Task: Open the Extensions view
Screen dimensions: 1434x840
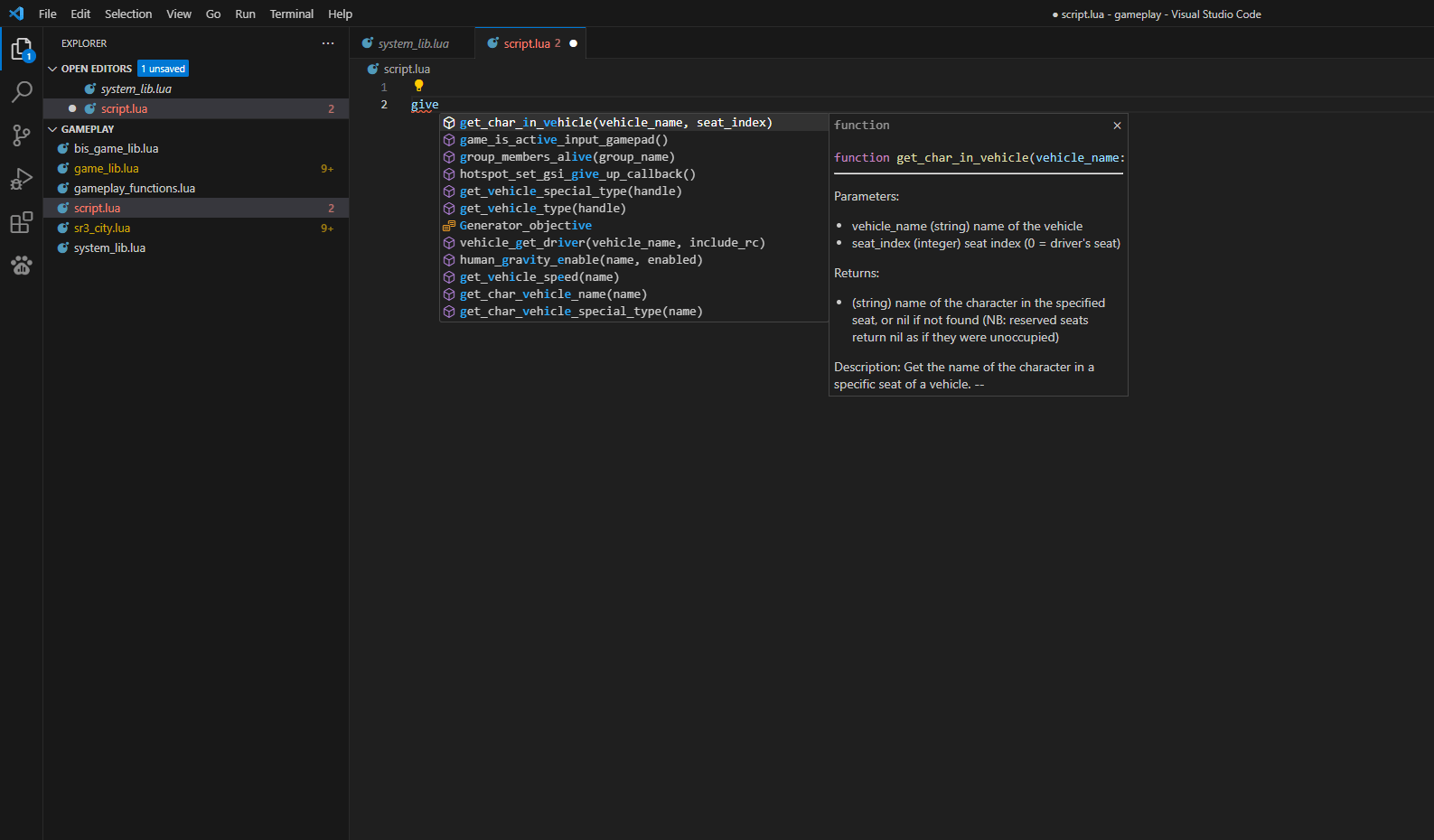Action: 22,222
